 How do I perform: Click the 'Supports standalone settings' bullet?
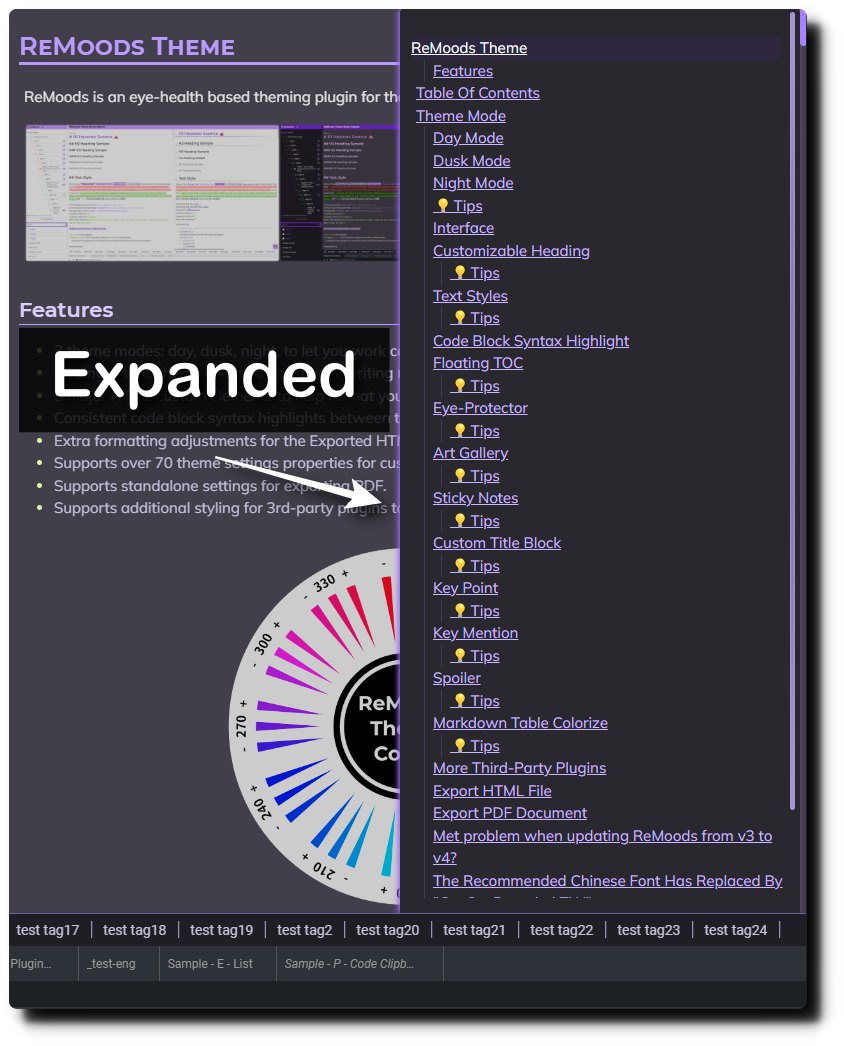pyautogui.click(x=220, y=486)
